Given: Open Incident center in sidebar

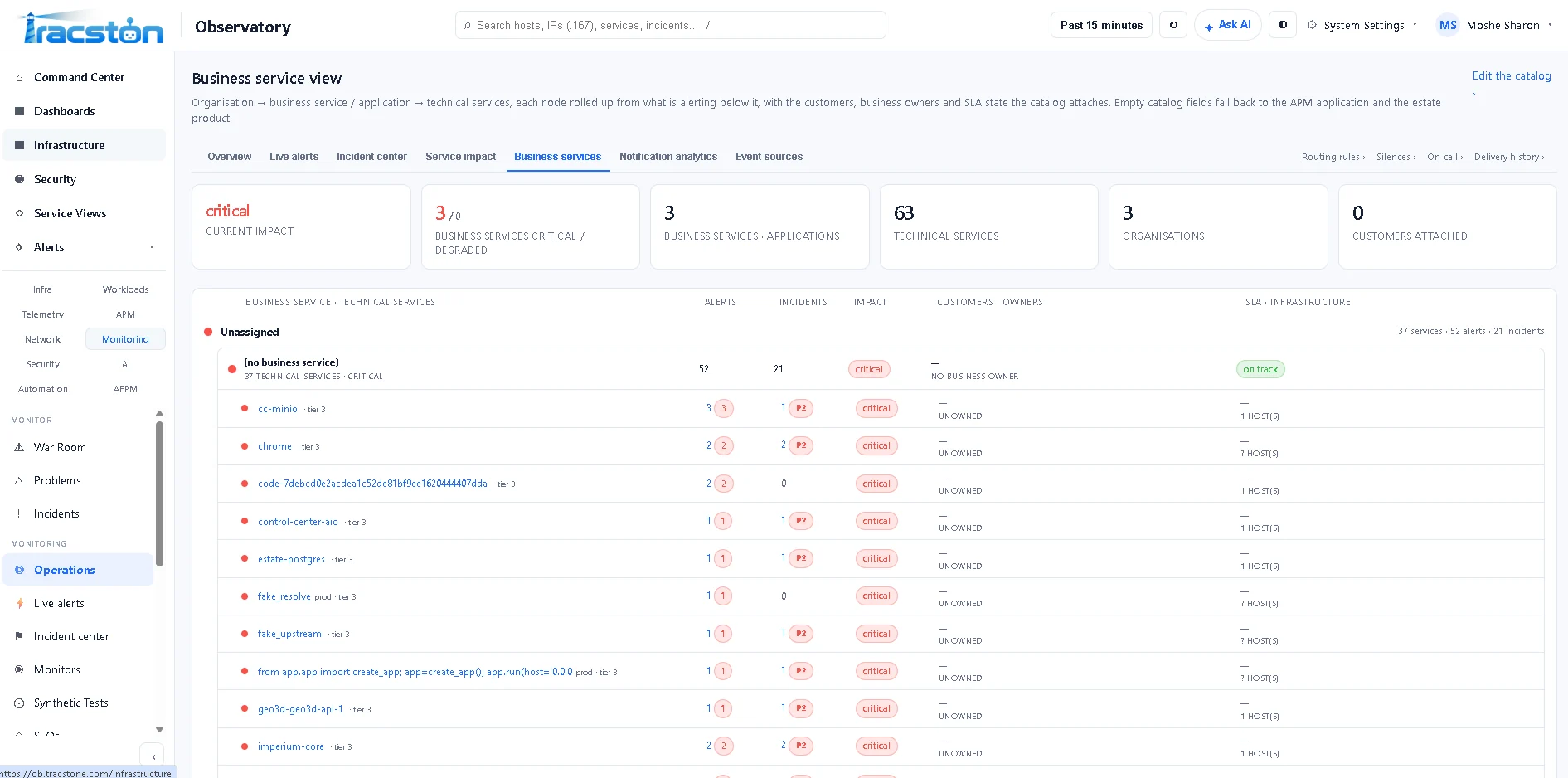Looking at the screenshot, I should pyautogui.click(x=78, y=636).
